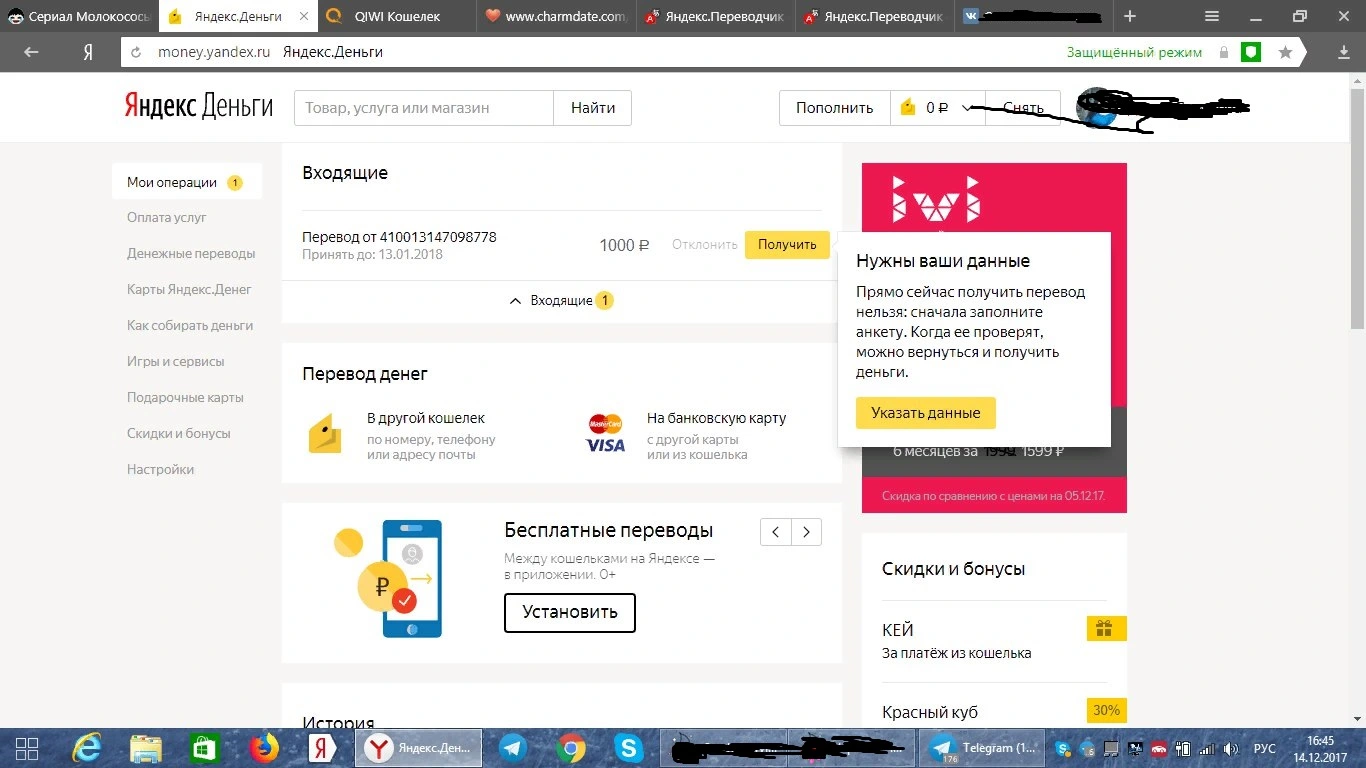Screen dimensions: 1366x768
Task: Click the Telegram (1... taskbar window button
Action: tap(983, 748)
